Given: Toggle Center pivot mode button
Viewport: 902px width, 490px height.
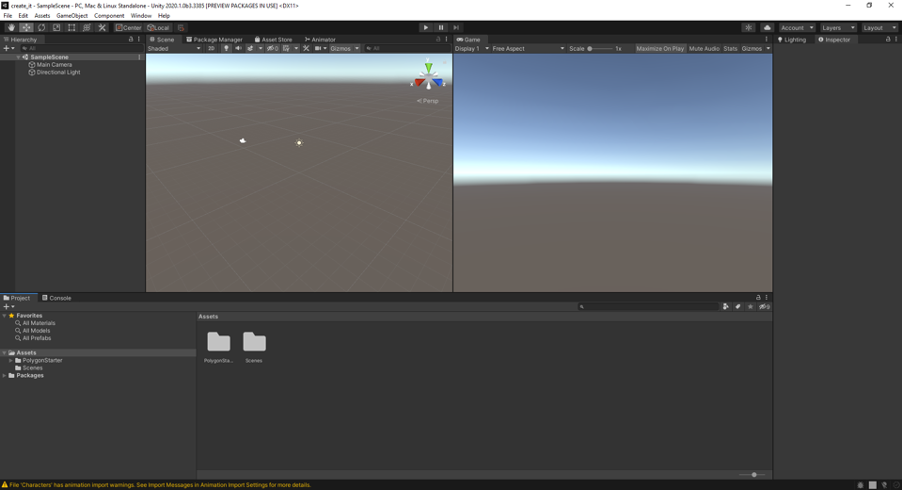Looking at the screenshot, I should tap(128, 28).
